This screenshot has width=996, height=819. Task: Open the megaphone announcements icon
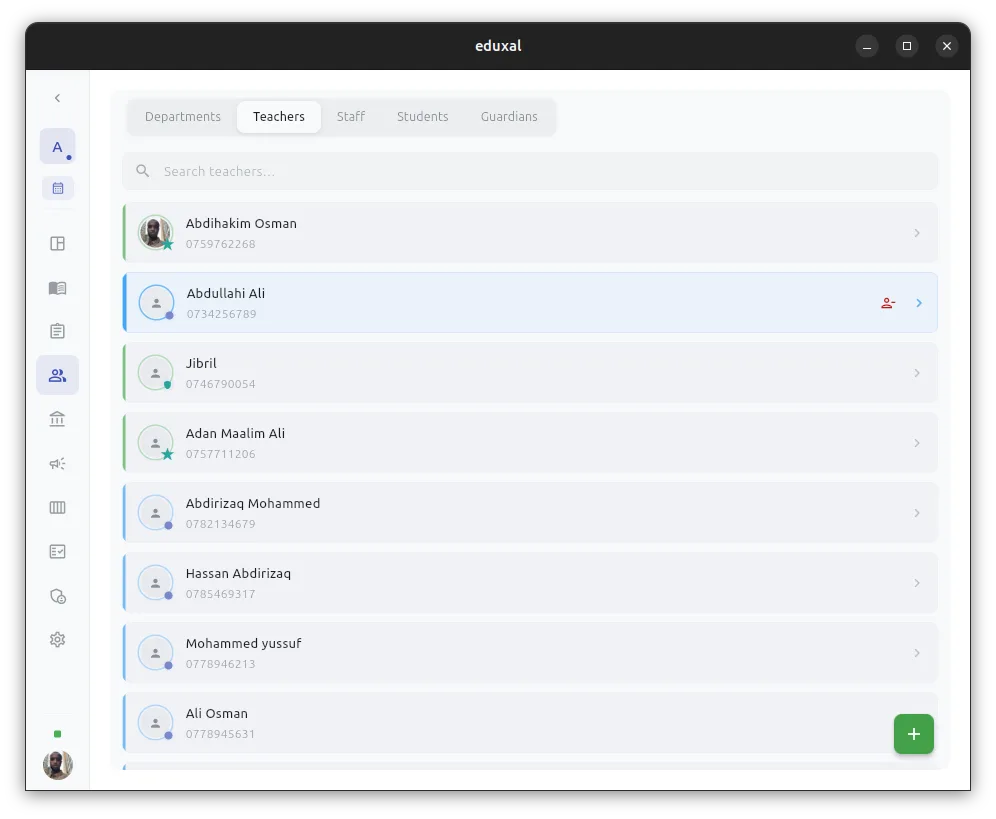point(57,463)
